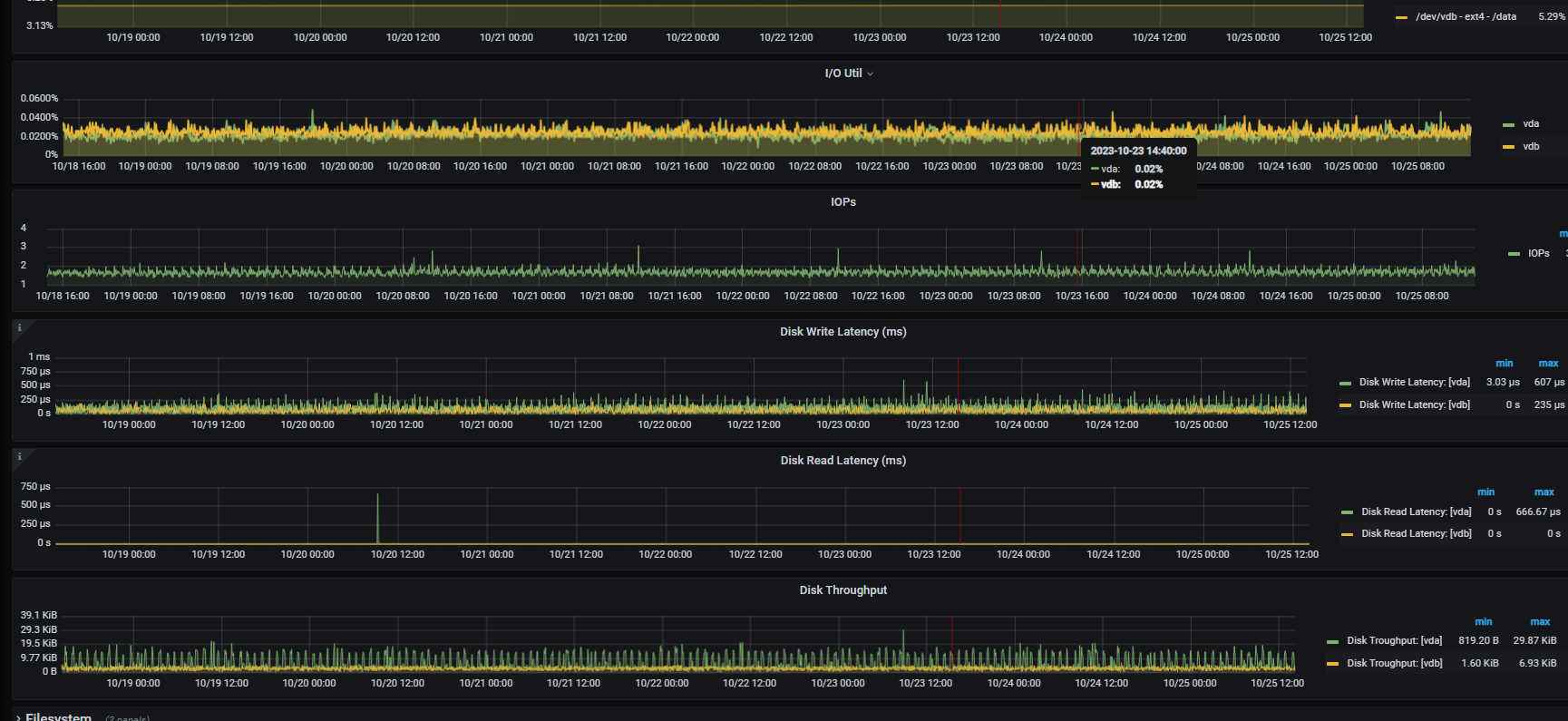Click yellow marker for Disk Read Latency: [vdb]
Screen dimensions: 1568x721
[x=1347, y=534]
